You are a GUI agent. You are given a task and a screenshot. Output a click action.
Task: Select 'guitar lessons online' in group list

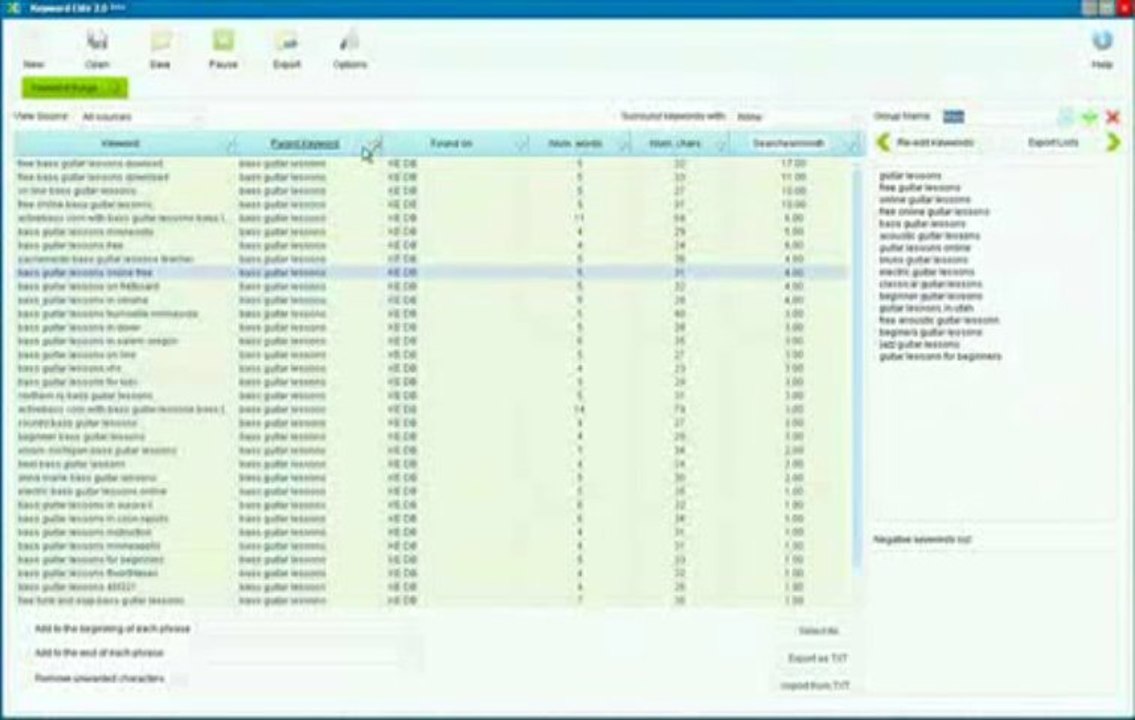click(924, 247)
